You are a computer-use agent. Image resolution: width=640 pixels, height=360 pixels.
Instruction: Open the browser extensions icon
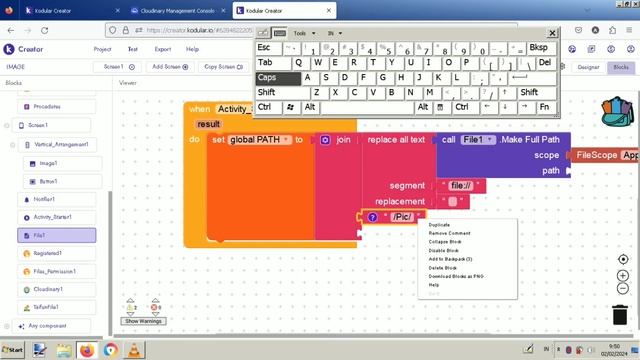pos(612,30)
